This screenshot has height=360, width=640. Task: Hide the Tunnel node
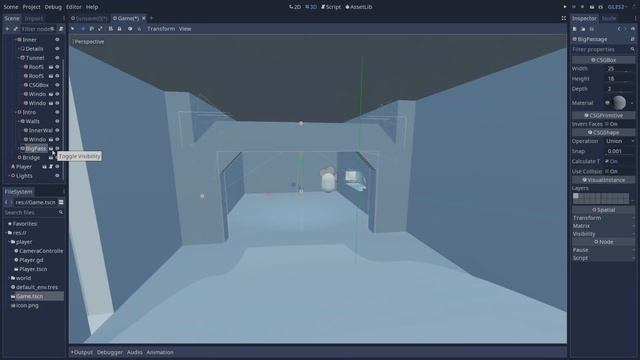57,58
